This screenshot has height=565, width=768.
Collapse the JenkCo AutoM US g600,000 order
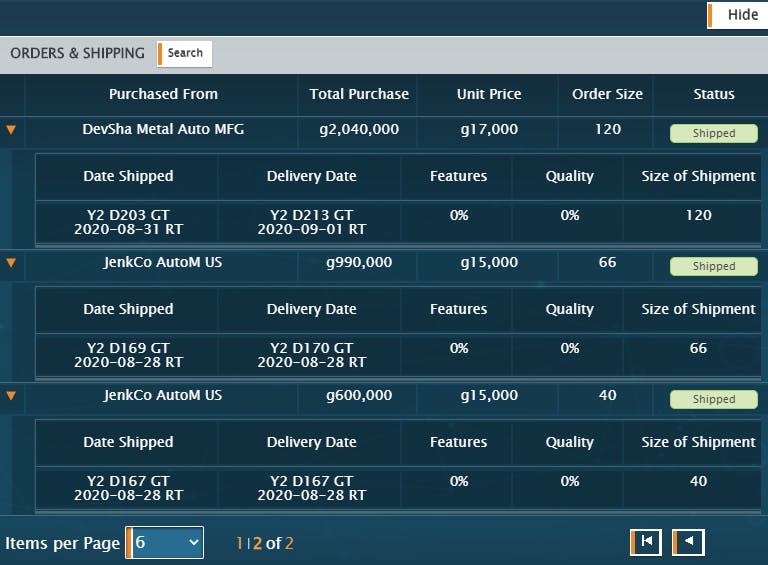11,396
